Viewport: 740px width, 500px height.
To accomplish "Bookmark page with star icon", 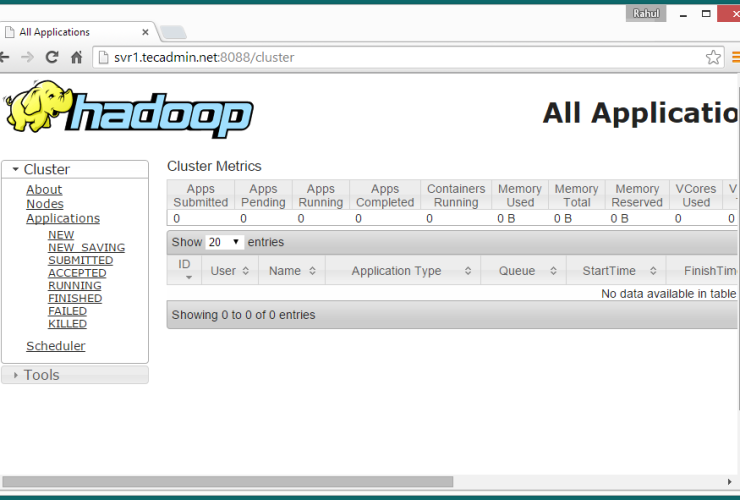I will [x=713, y=57].
